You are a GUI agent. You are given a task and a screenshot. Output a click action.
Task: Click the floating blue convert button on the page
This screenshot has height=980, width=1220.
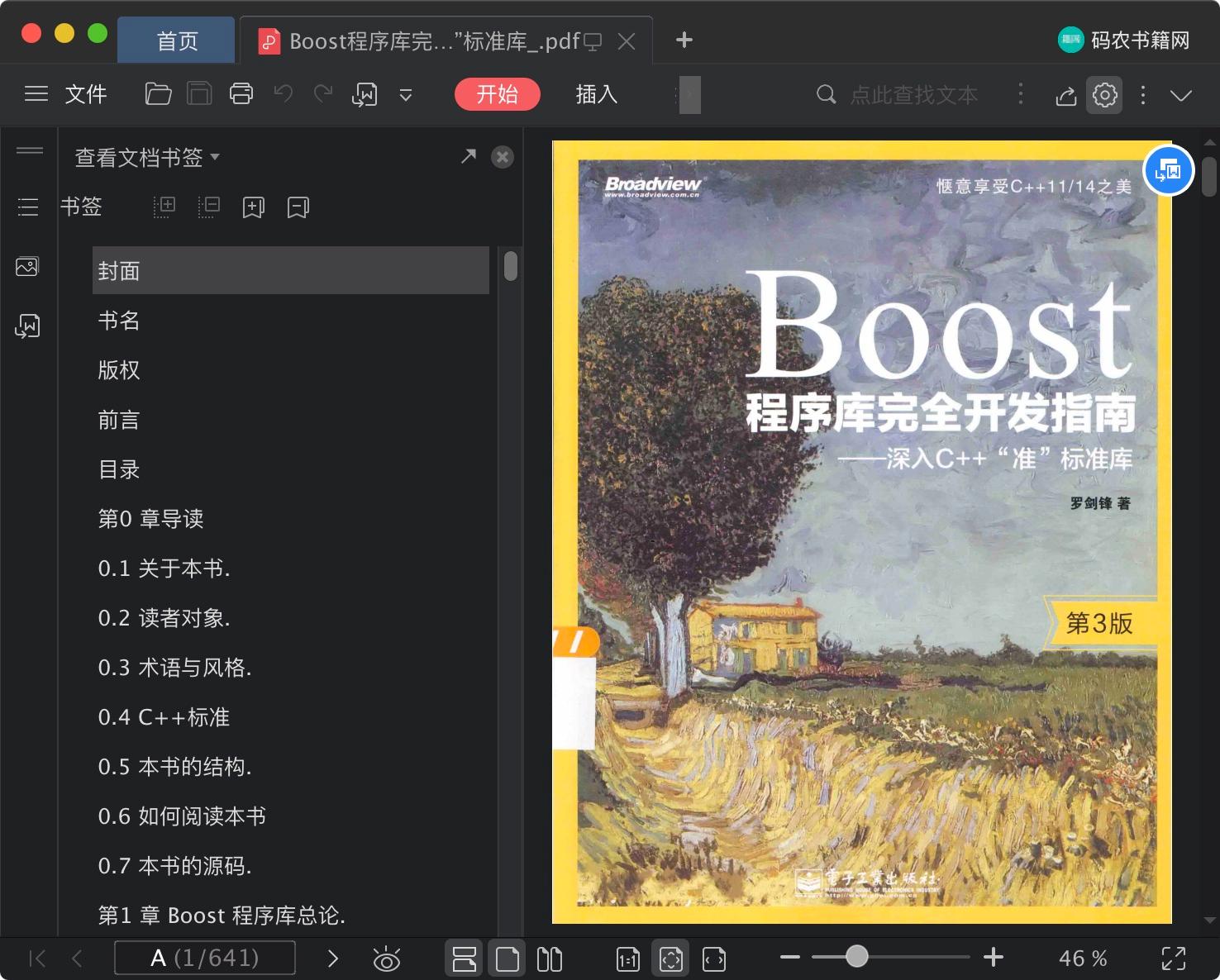pos(1169,170)
